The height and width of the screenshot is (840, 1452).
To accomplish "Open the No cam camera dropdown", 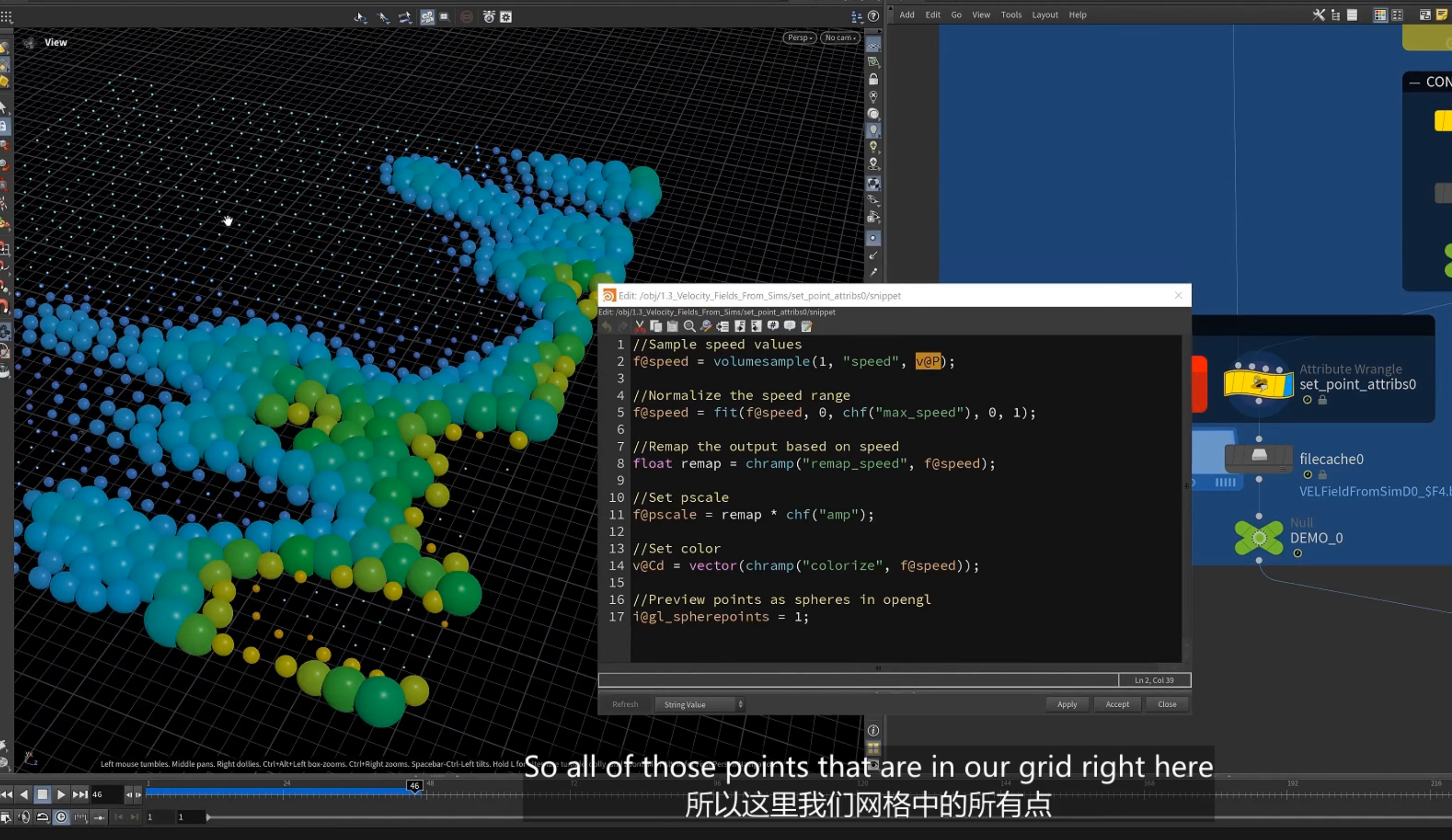I will coord(840,37).
